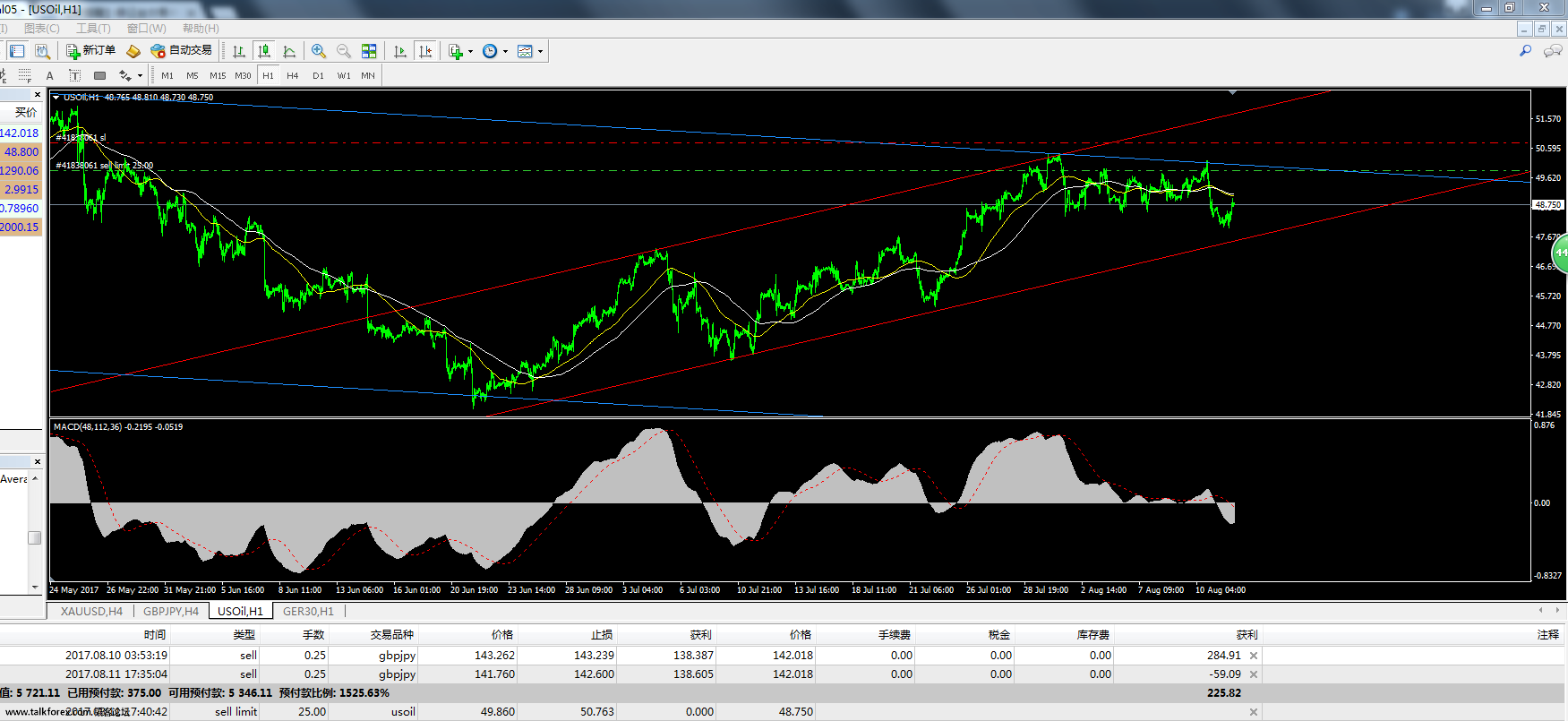Select the D1 timeframe
This screenshot has height=721, width=1568.
[x=318, y=75]
